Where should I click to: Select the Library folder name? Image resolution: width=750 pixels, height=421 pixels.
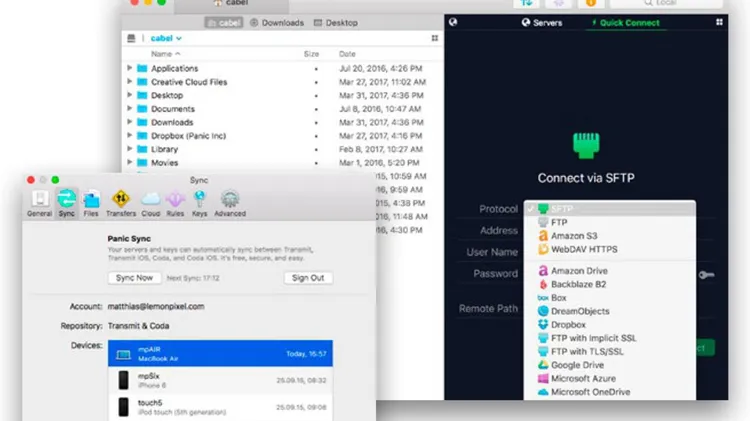[165, 149]
